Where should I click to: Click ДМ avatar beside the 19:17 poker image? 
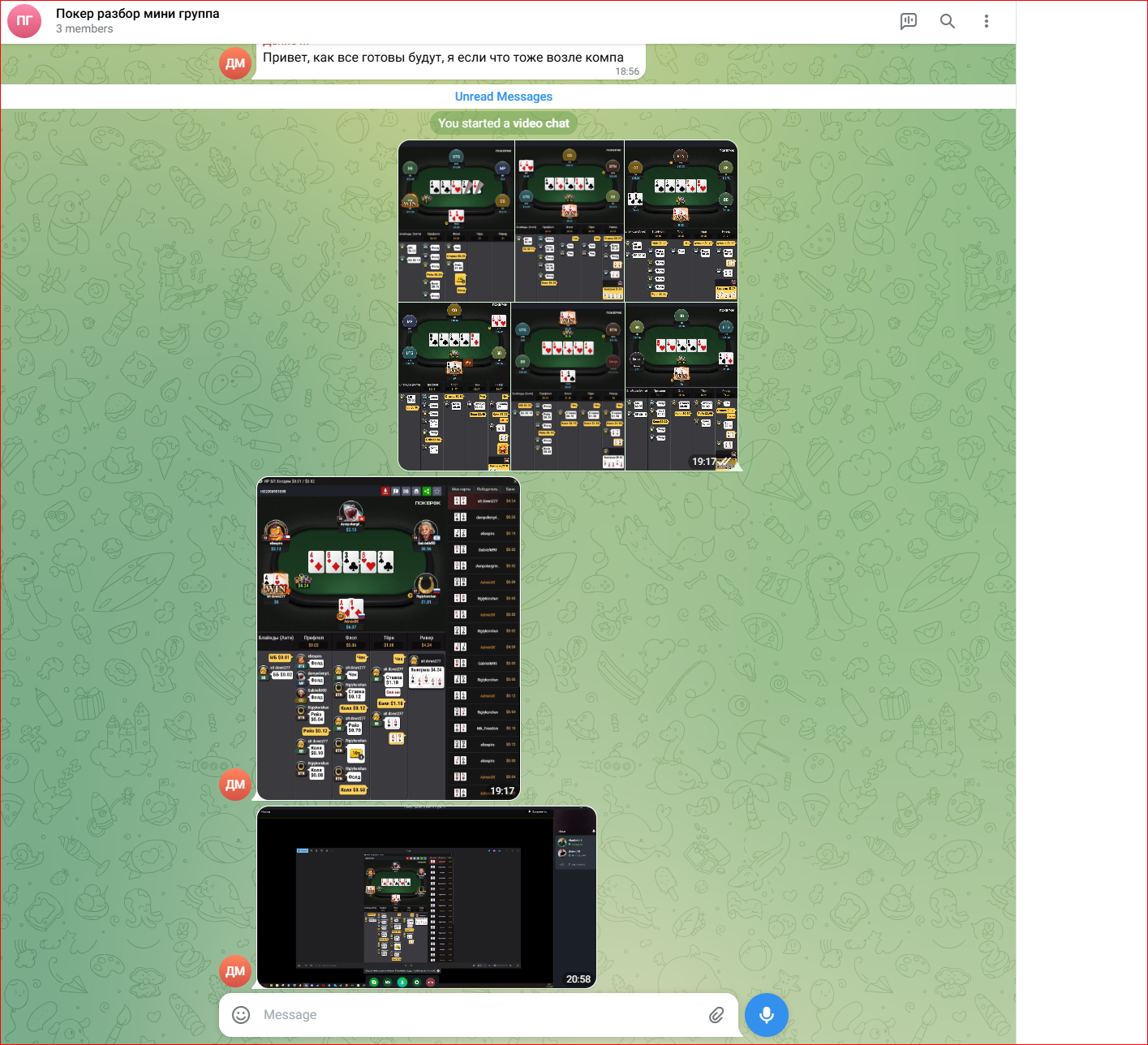tap(235, 785)
